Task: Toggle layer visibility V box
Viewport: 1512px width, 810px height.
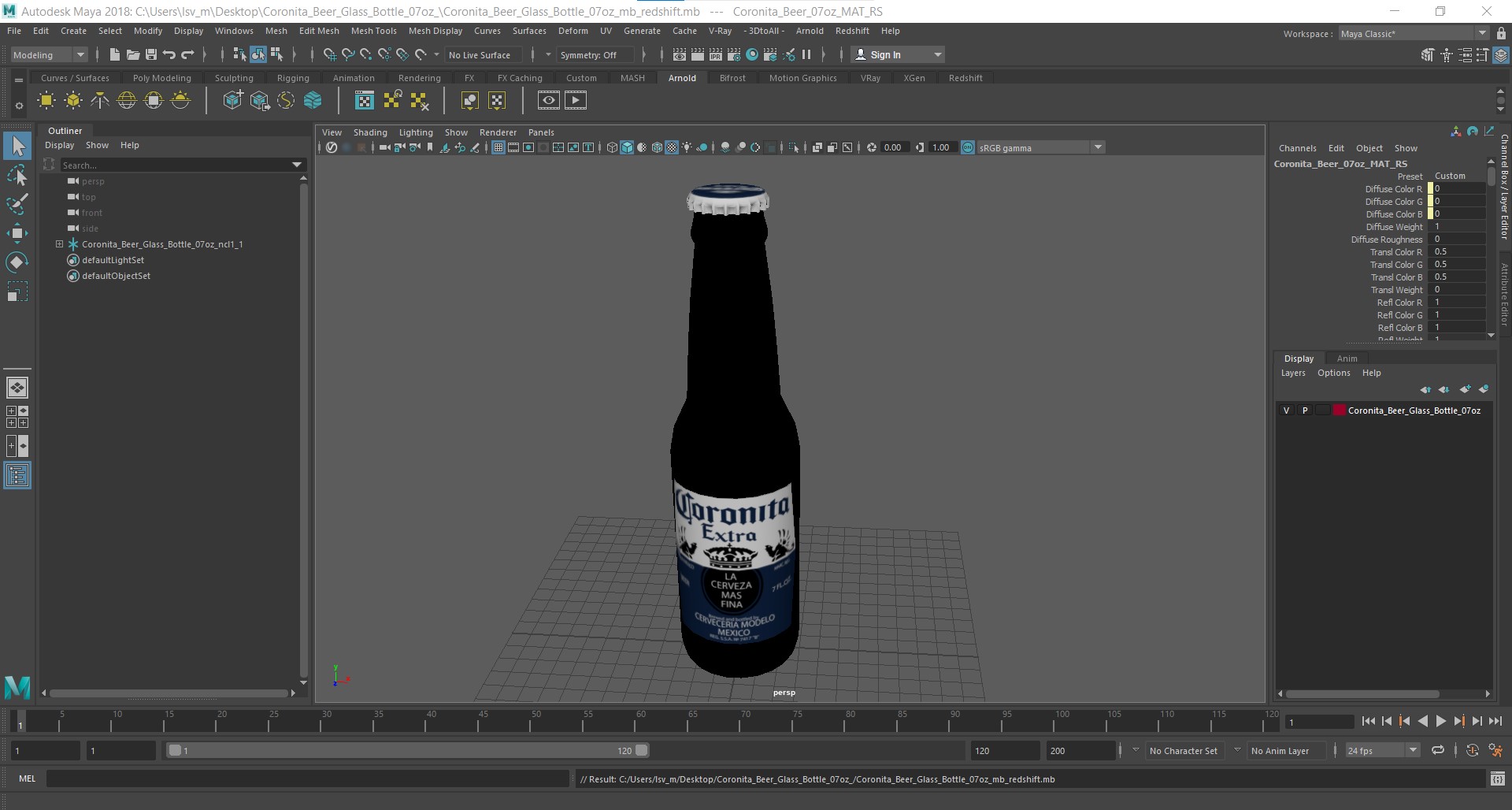Action: point(1287,411)
